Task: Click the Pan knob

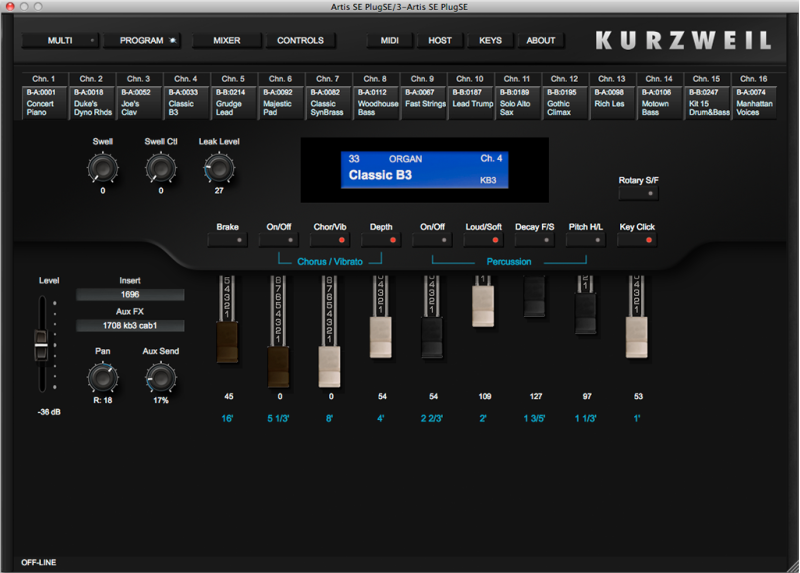Action: click(x=102, y=377)
